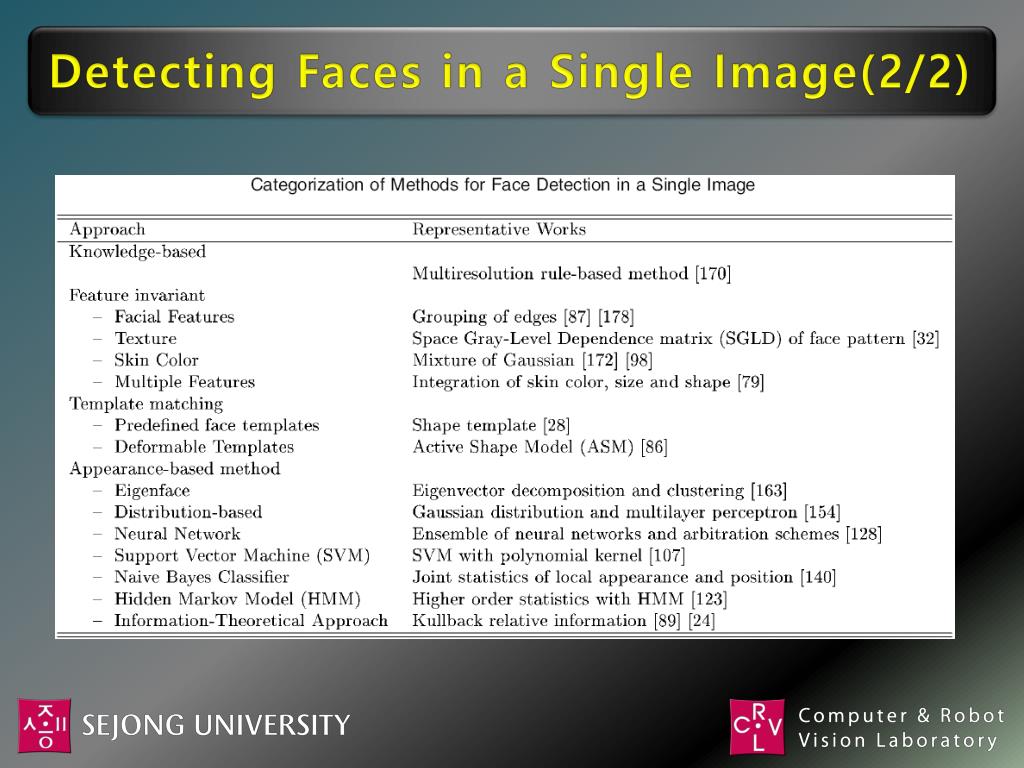1024x768 pixels.
Task: Click 'Space Gray-Level Dependence matrix (SGLD)' text
Action: click(597, 338)
